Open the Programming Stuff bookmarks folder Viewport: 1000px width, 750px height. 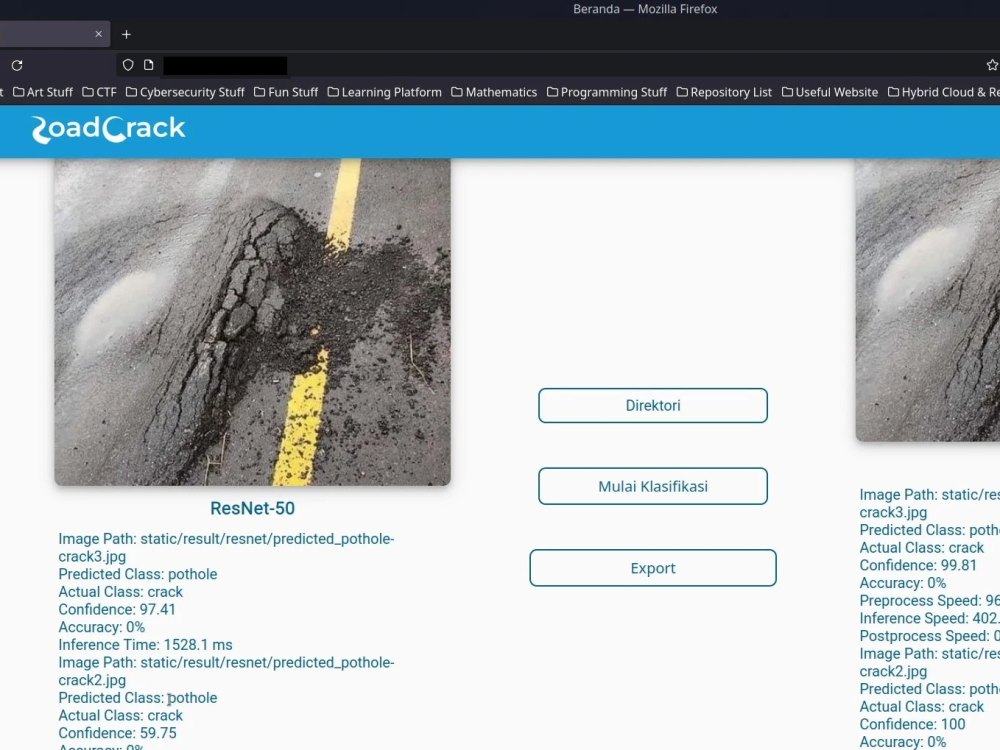[607, 92]
